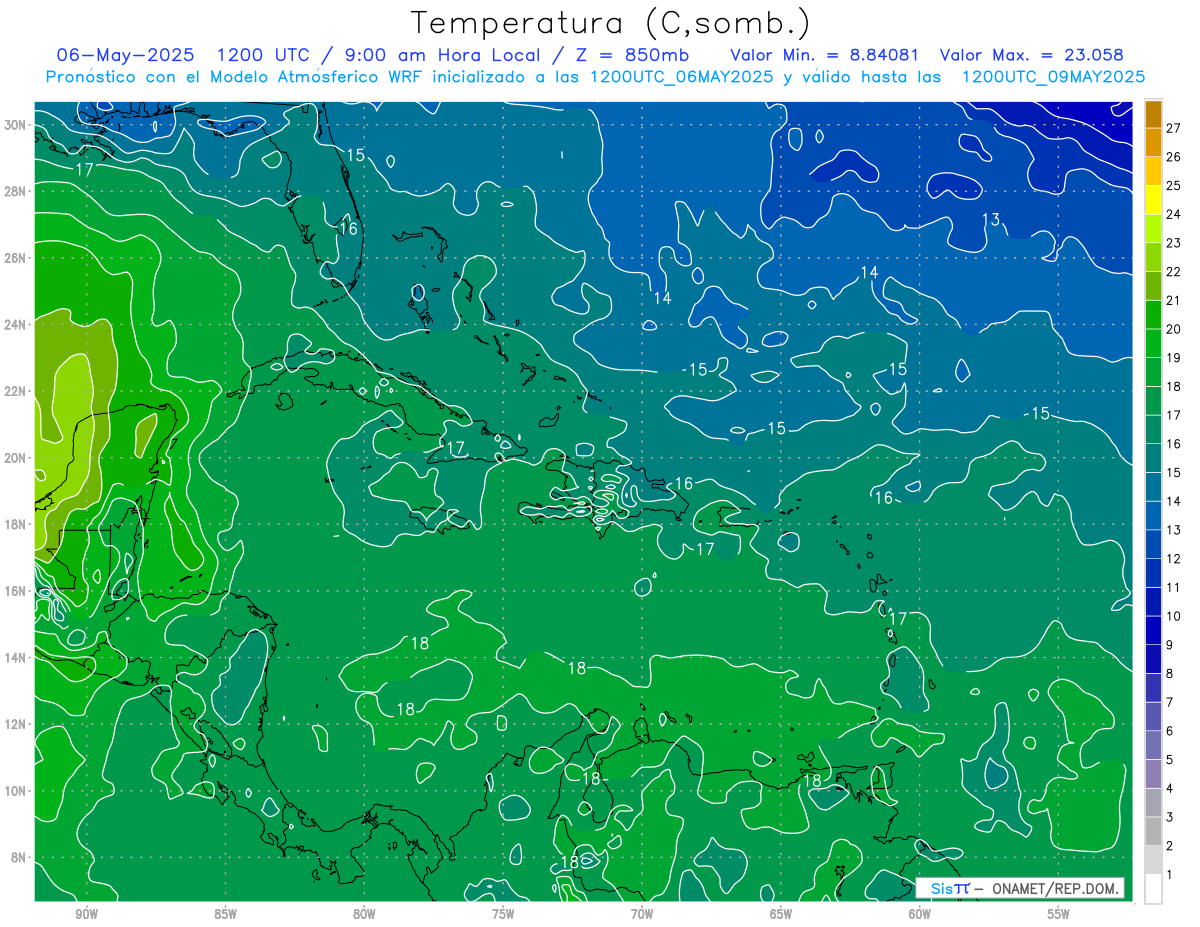Pick the legend swatch between 21 and 20
The width and height of the screenshot is (1200, 927).
(1153, 315)
